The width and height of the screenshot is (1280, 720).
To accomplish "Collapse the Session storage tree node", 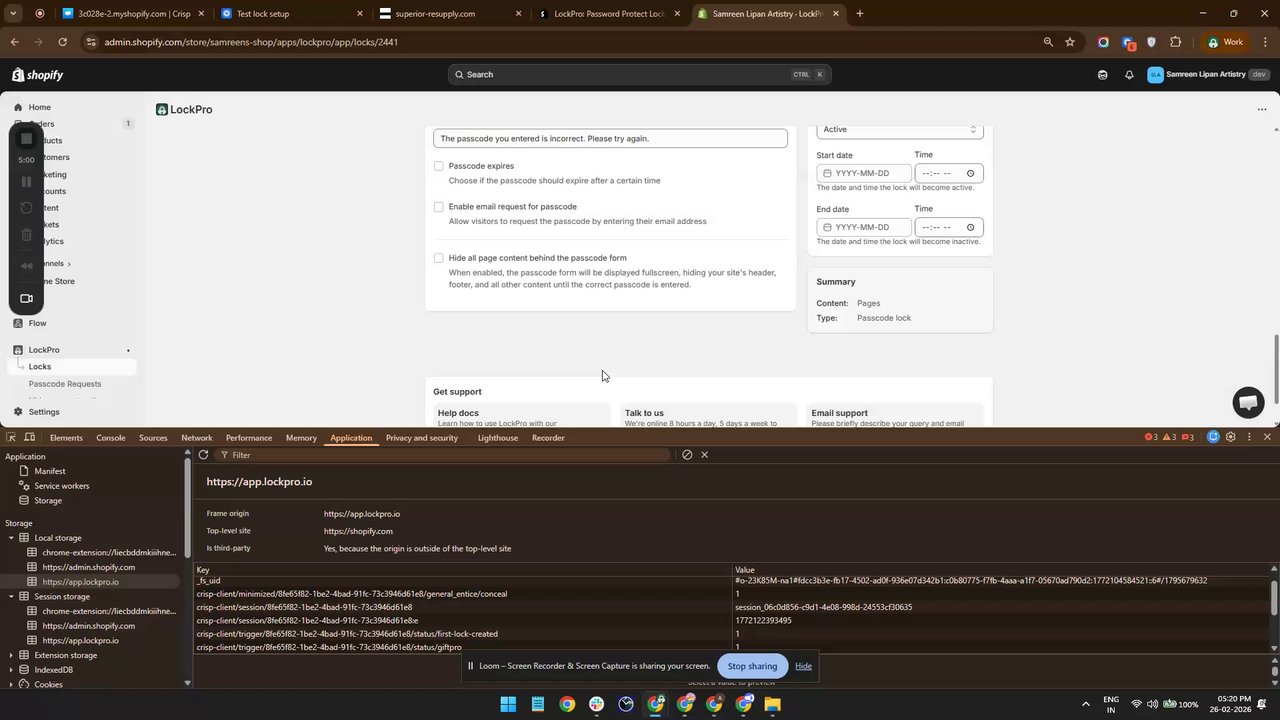I will coord(11,597).
